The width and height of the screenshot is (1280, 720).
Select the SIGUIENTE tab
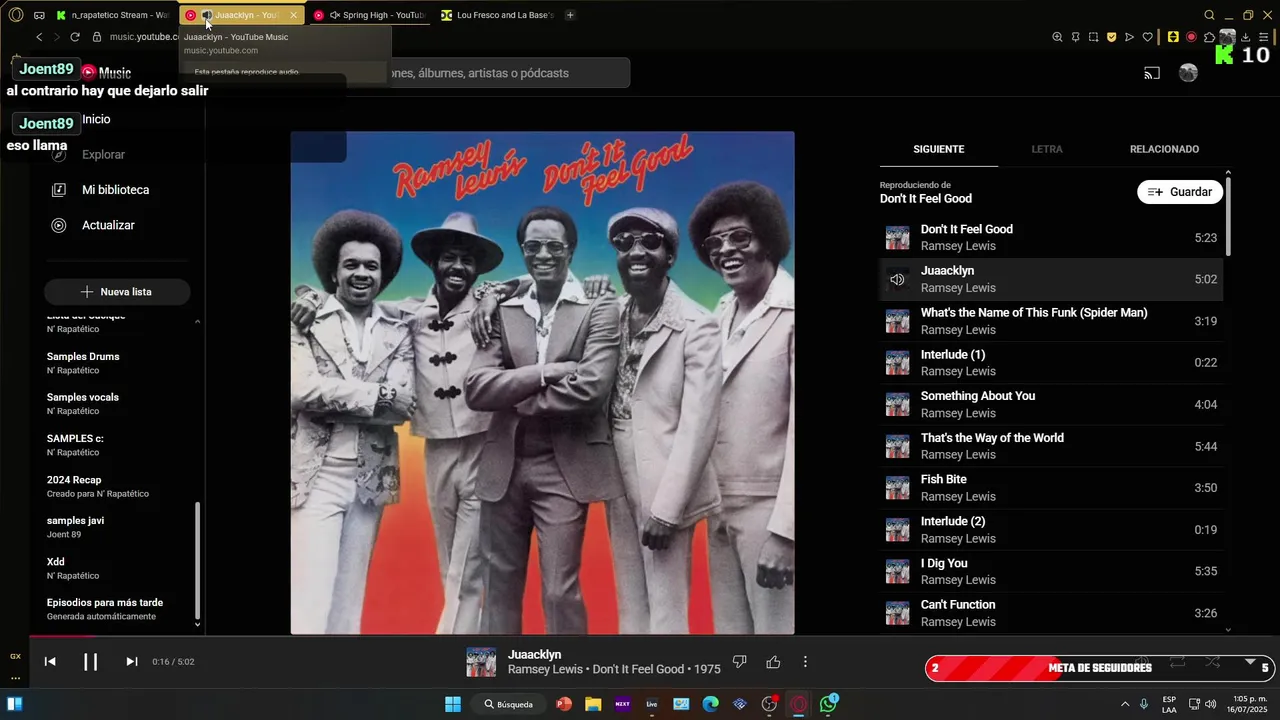pyautogui.click(x=939, y=149)
